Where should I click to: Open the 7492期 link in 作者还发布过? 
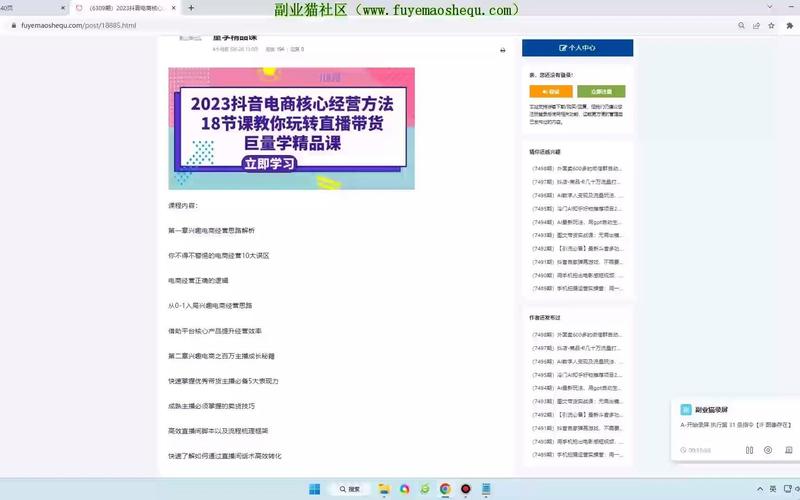[577, 415]
